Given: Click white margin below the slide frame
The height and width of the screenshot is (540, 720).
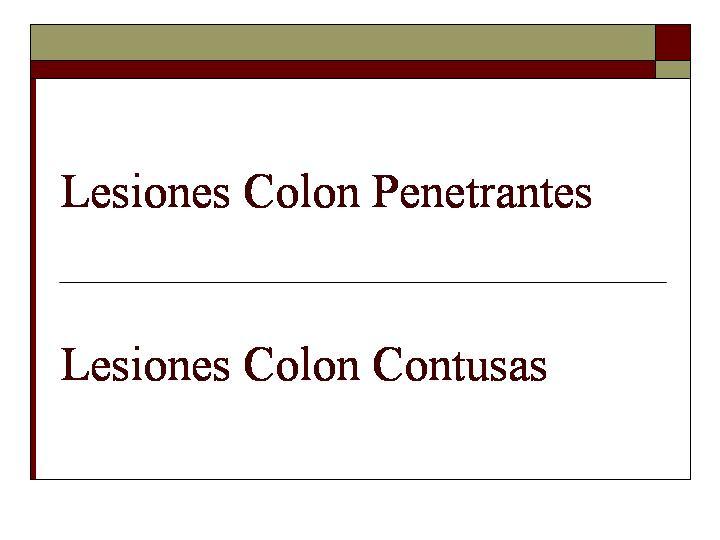Looking at the screenshot, I should coord(360,510).
